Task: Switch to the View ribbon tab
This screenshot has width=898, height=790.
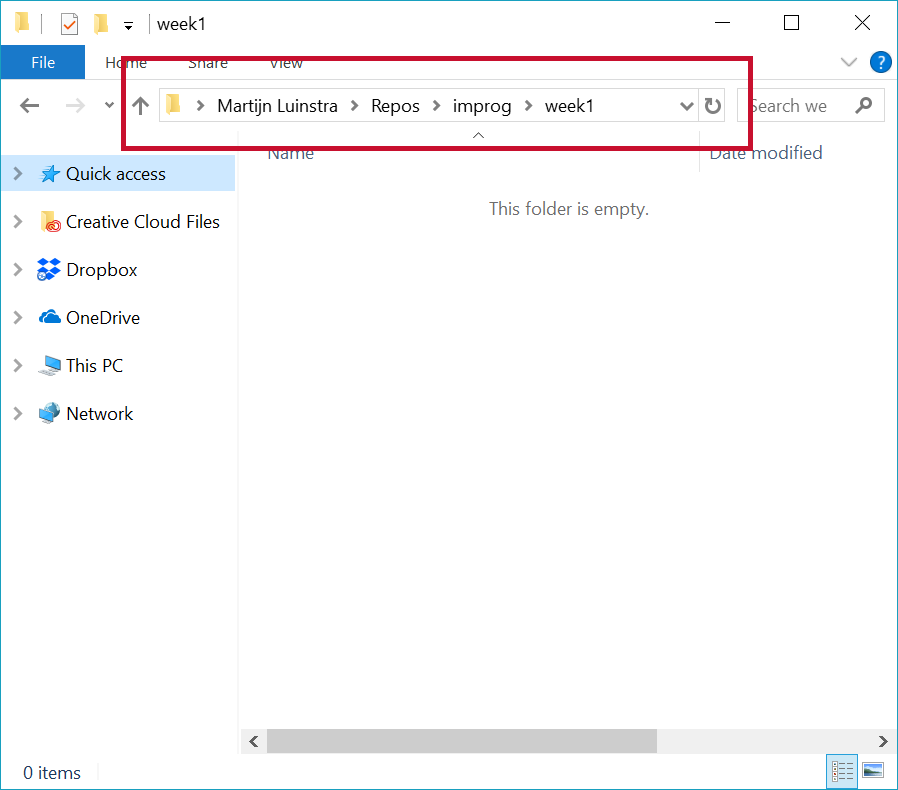Action: (286, 62)
